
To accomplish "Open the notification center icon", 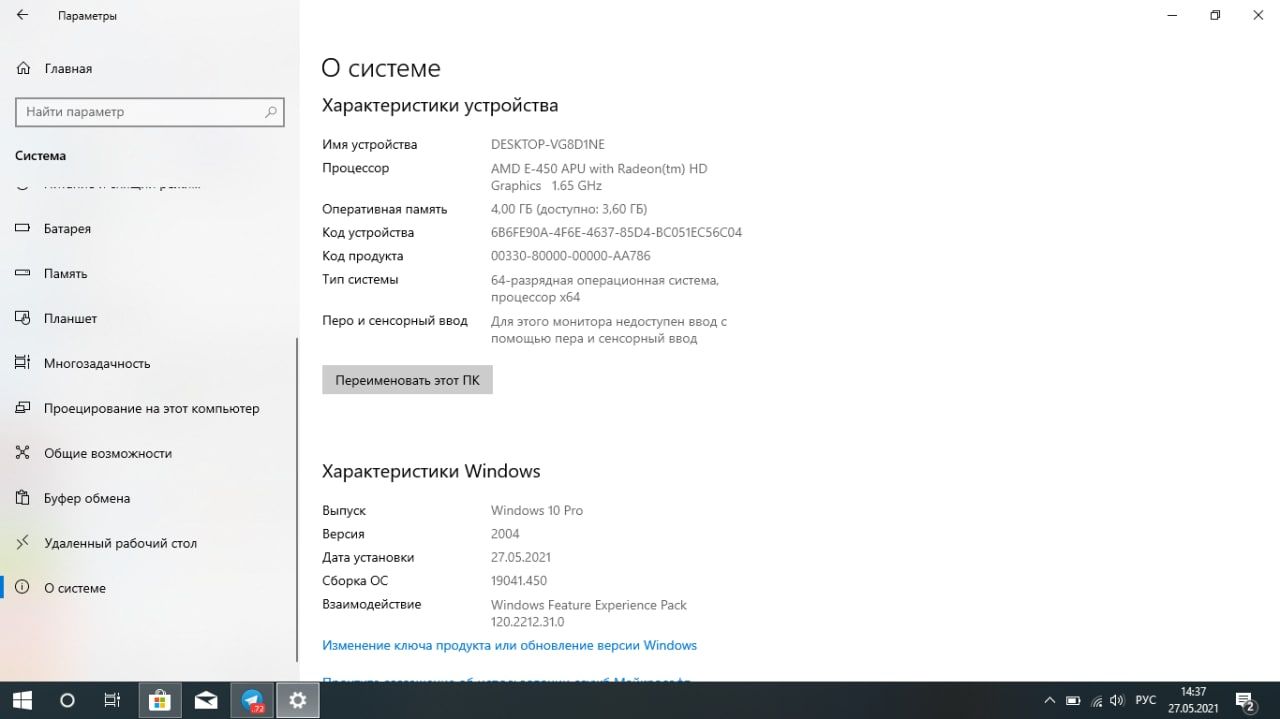I will click(x=1245, y=700).
